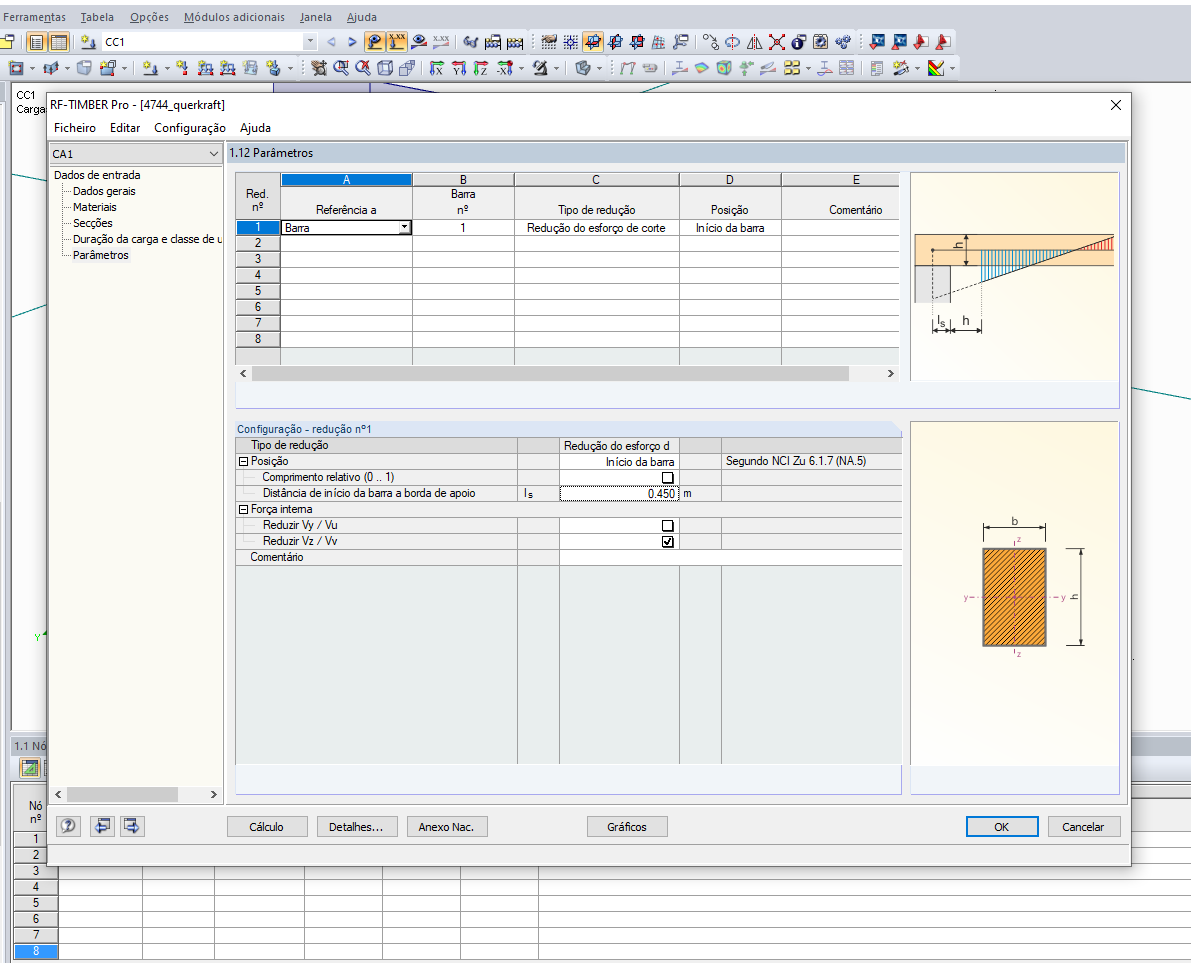1191x963 pixels.
Task: Click the microscope icon in second toolbar
Action: (x=541, y=68)
